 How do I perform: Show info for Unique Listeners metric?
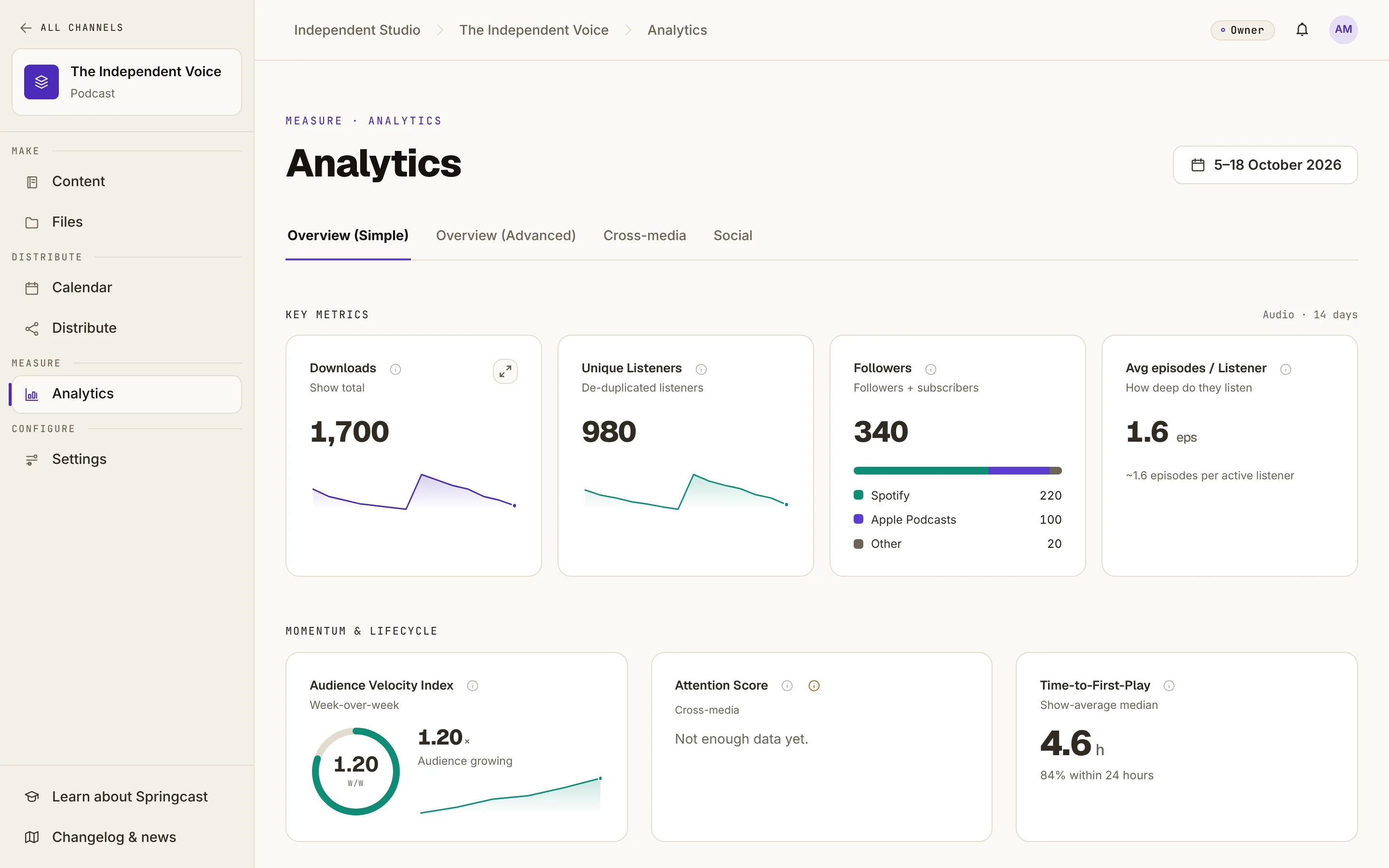tap(701, 369)
